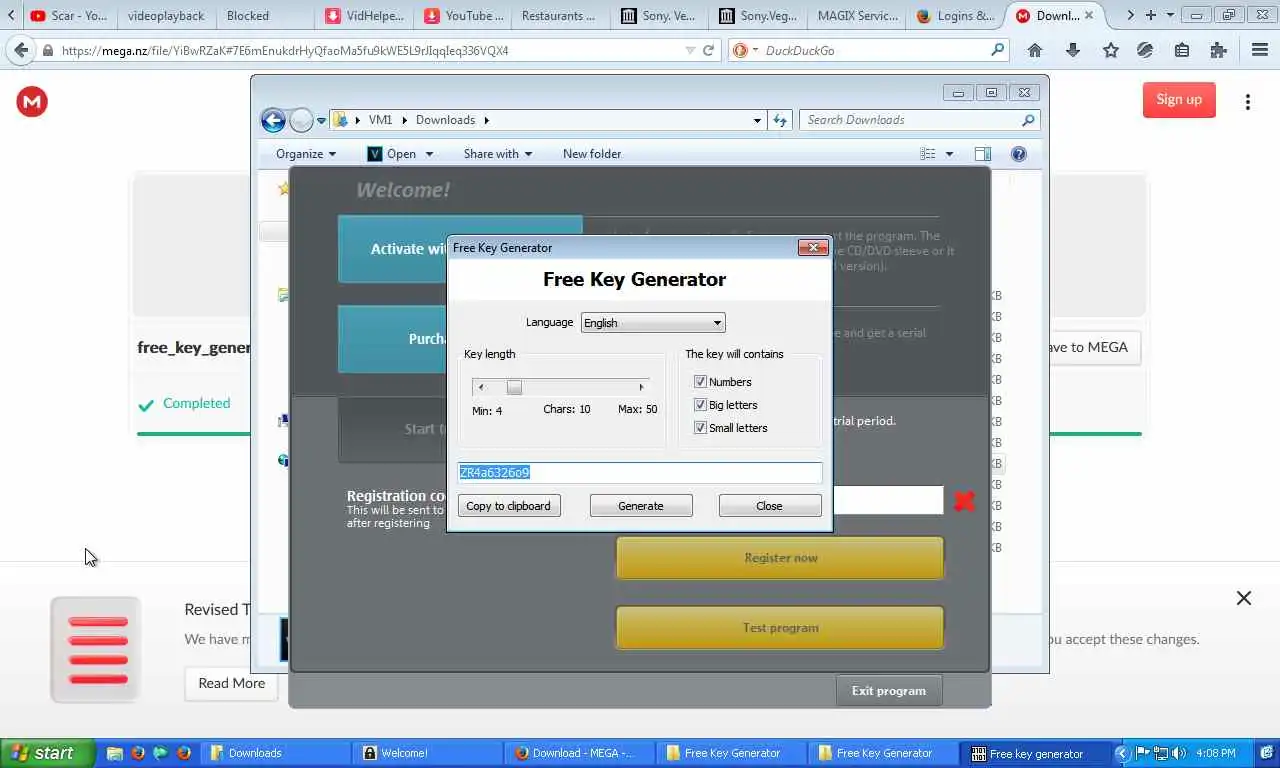Switch to the Blocked tab
Image resolution: width=1280 pixels, height=768 pixels.
[248, 15]
